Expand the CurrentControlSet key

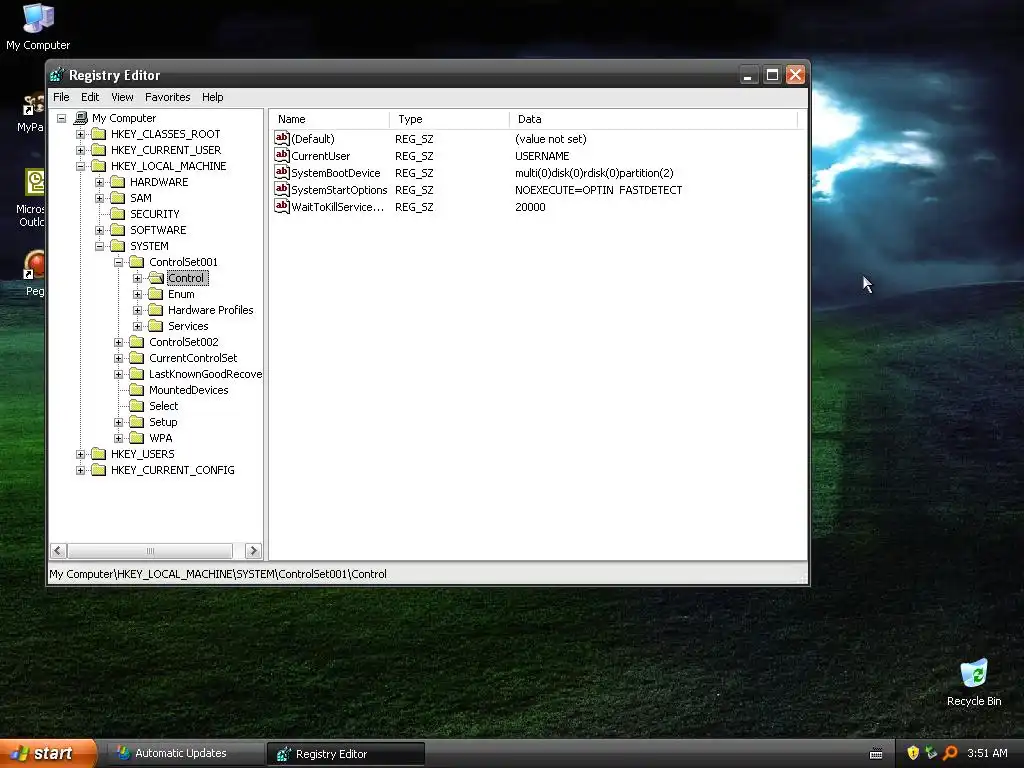(118, 358)
